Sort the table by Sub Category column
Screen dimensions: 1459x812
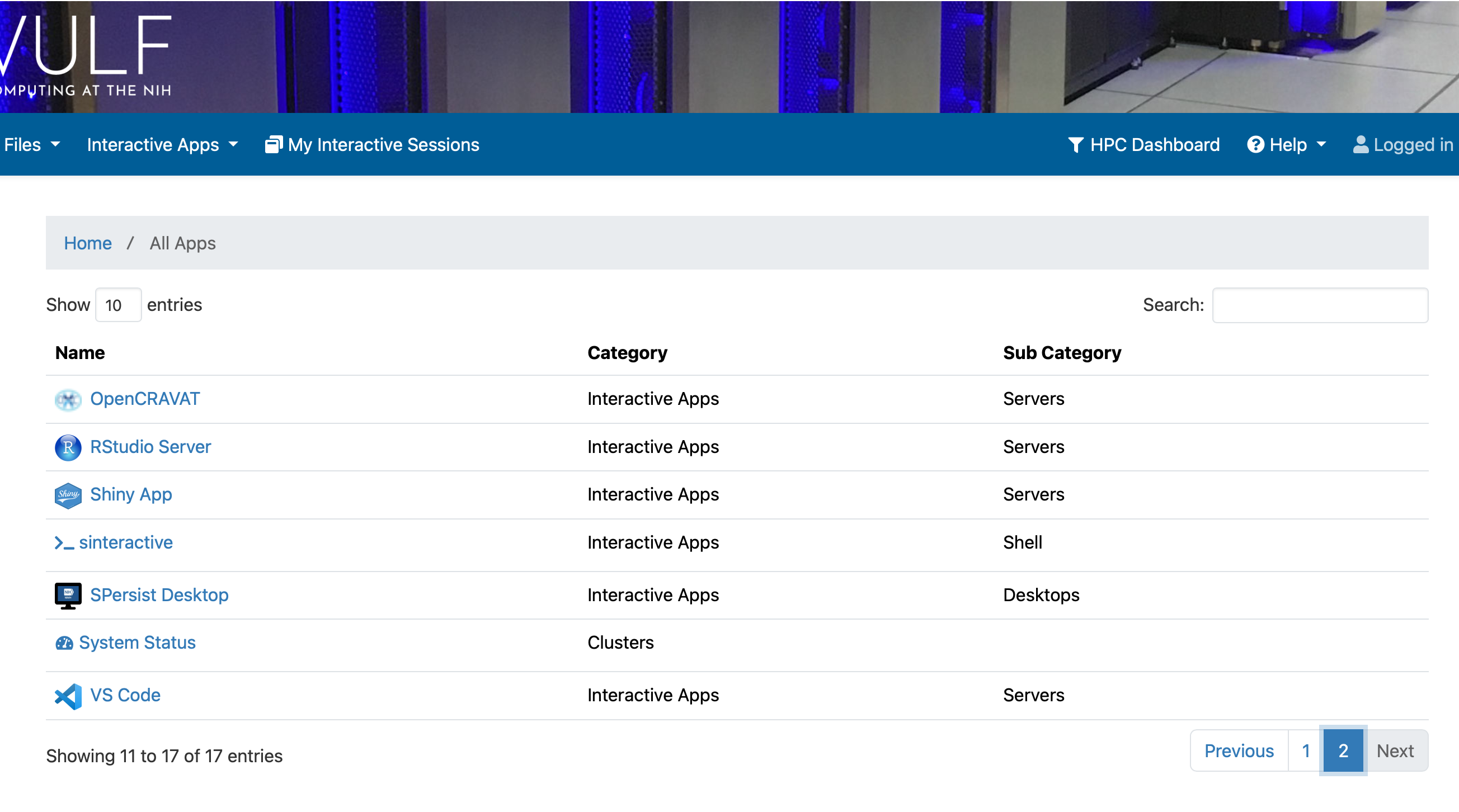(1062, 353)
